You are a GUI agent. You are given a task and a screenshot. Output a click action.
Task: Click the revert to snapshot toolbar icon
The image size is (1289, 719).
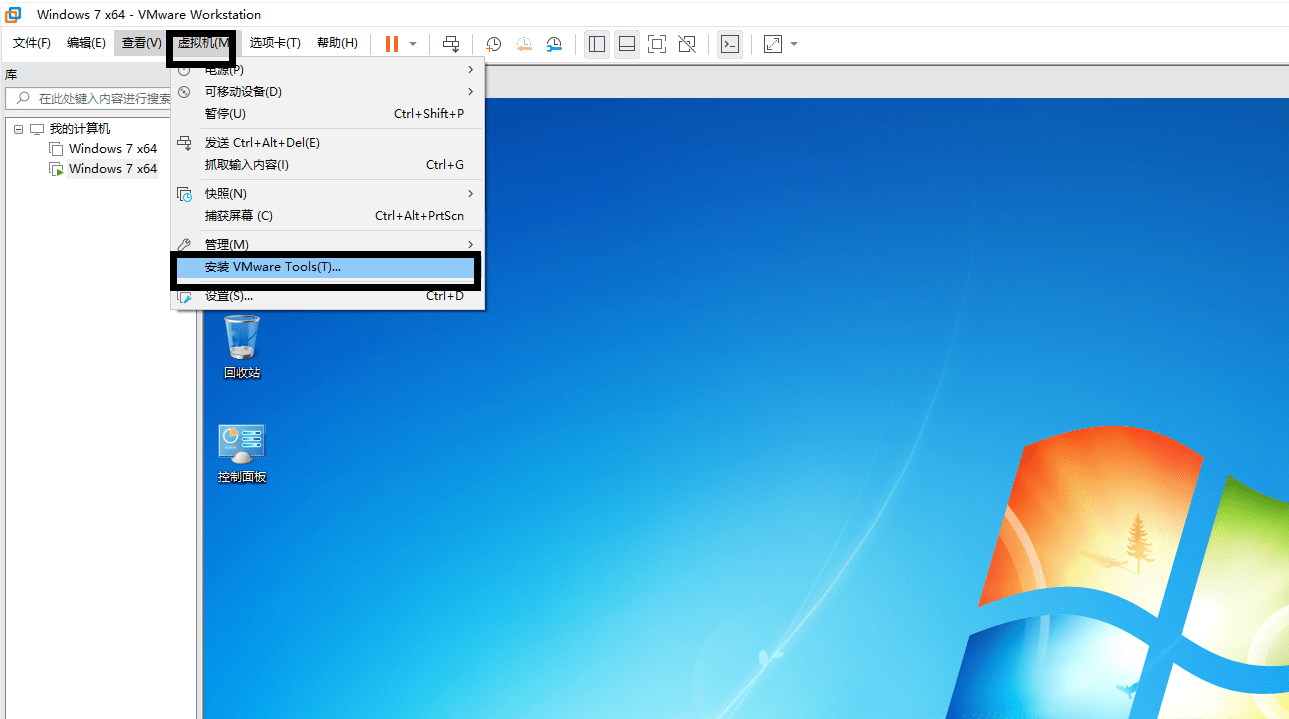(524, 44)
